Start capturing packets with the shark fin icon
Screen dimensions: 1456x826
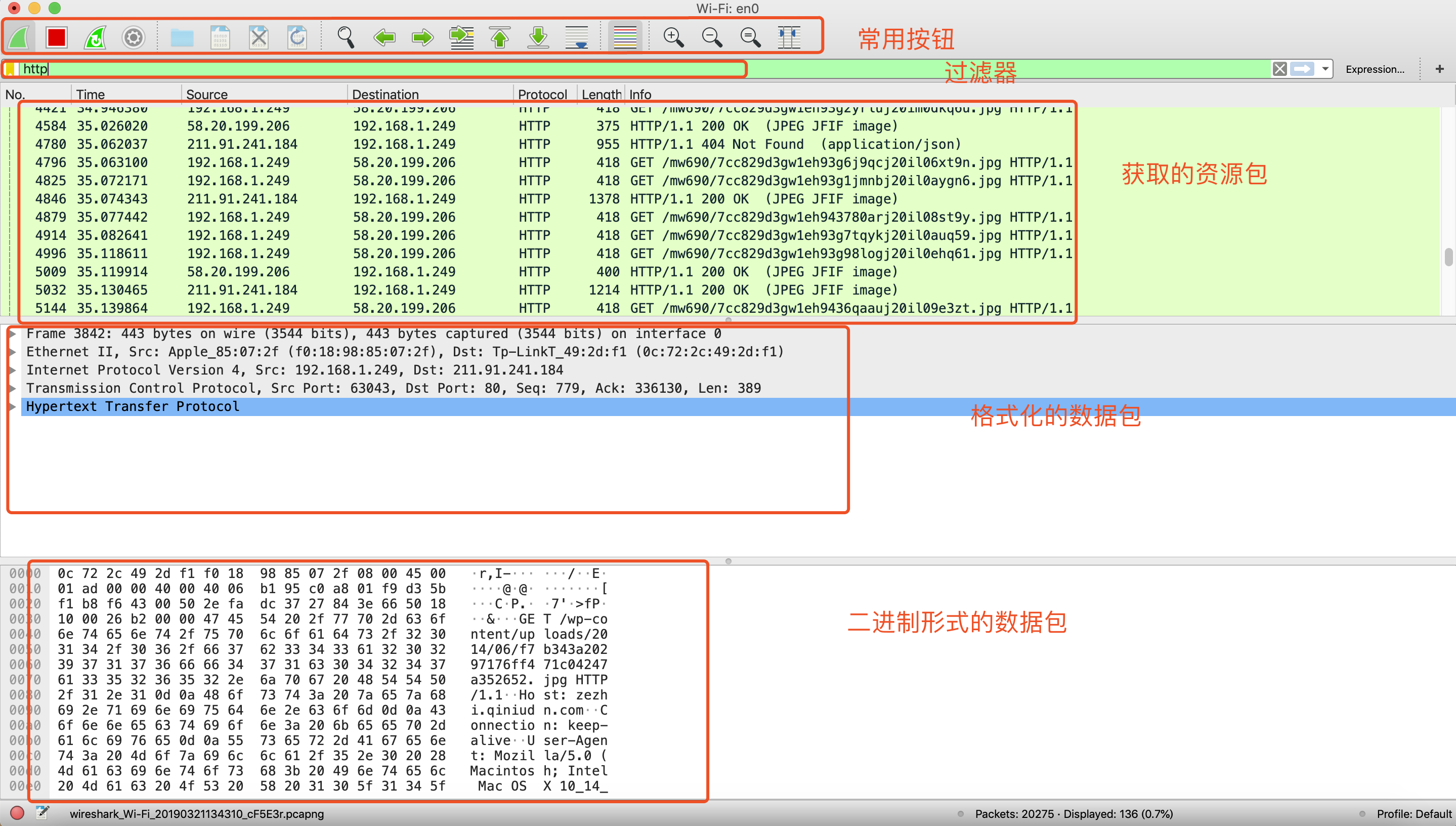point(19,37)
